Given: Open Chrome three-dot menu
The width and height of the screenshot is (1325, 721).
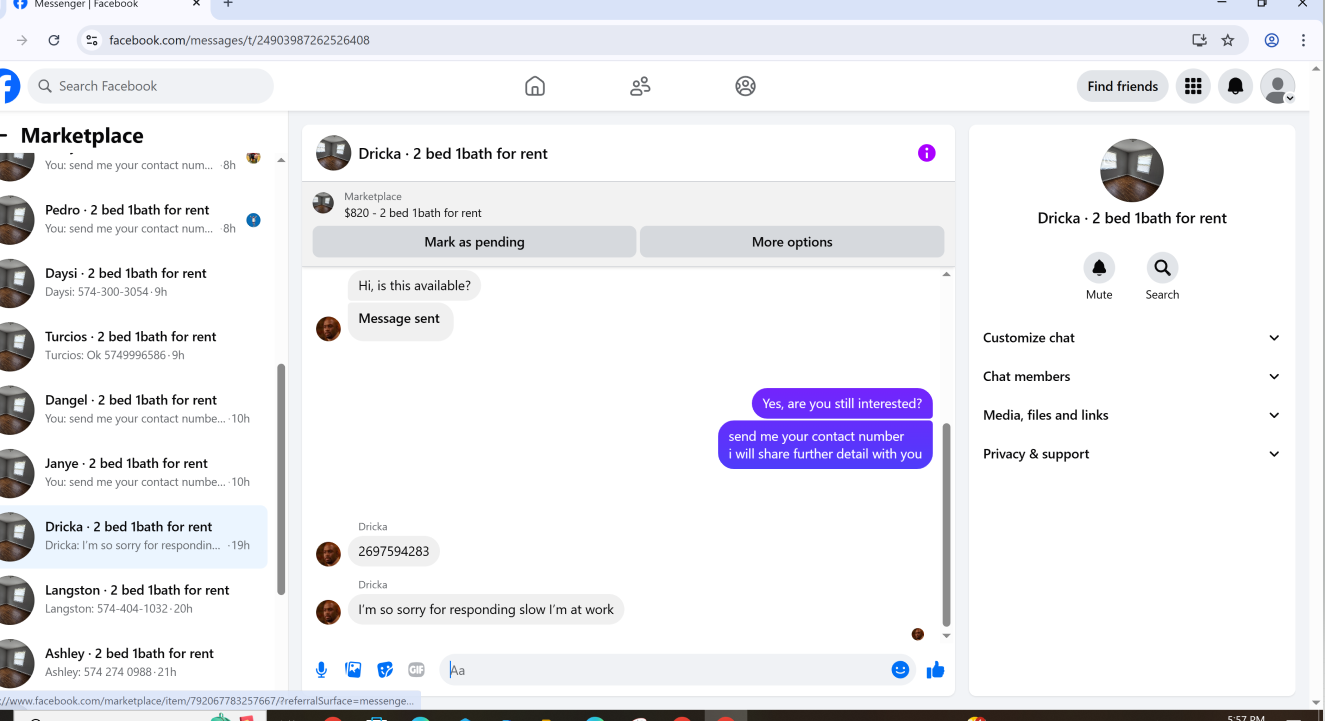Looking at the screenshot, I should [1303, 40].
